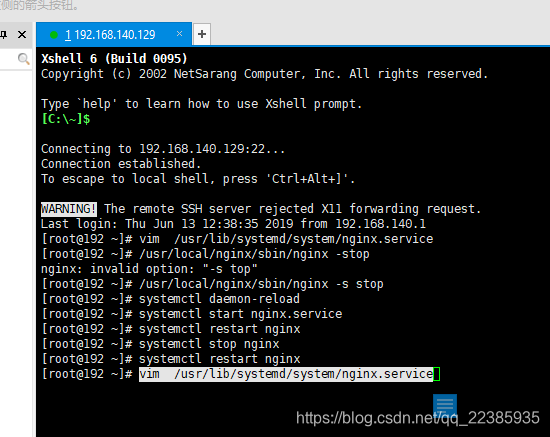
Task: Select the 192.168.140.129 session tab
Action: 114,34
